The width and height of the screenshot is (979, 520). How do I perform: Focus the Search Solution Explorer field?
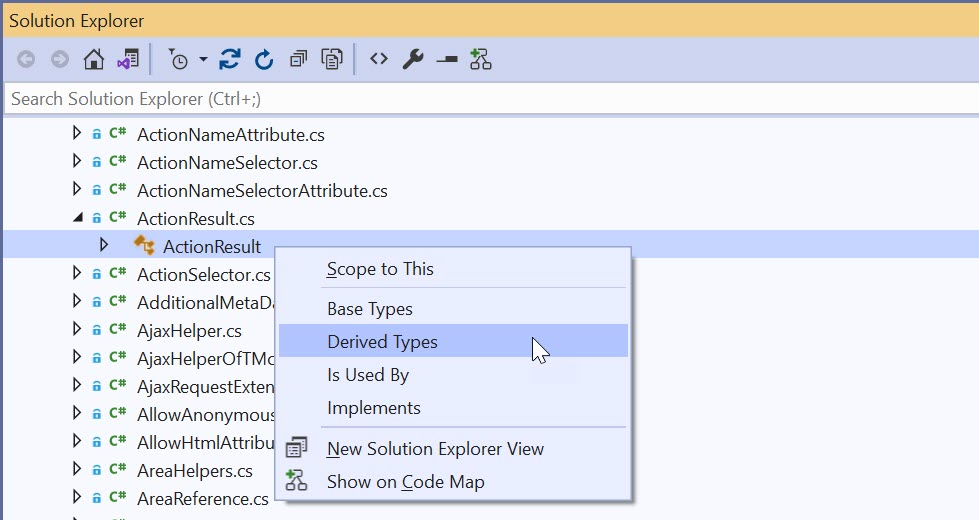click(491, 99)
